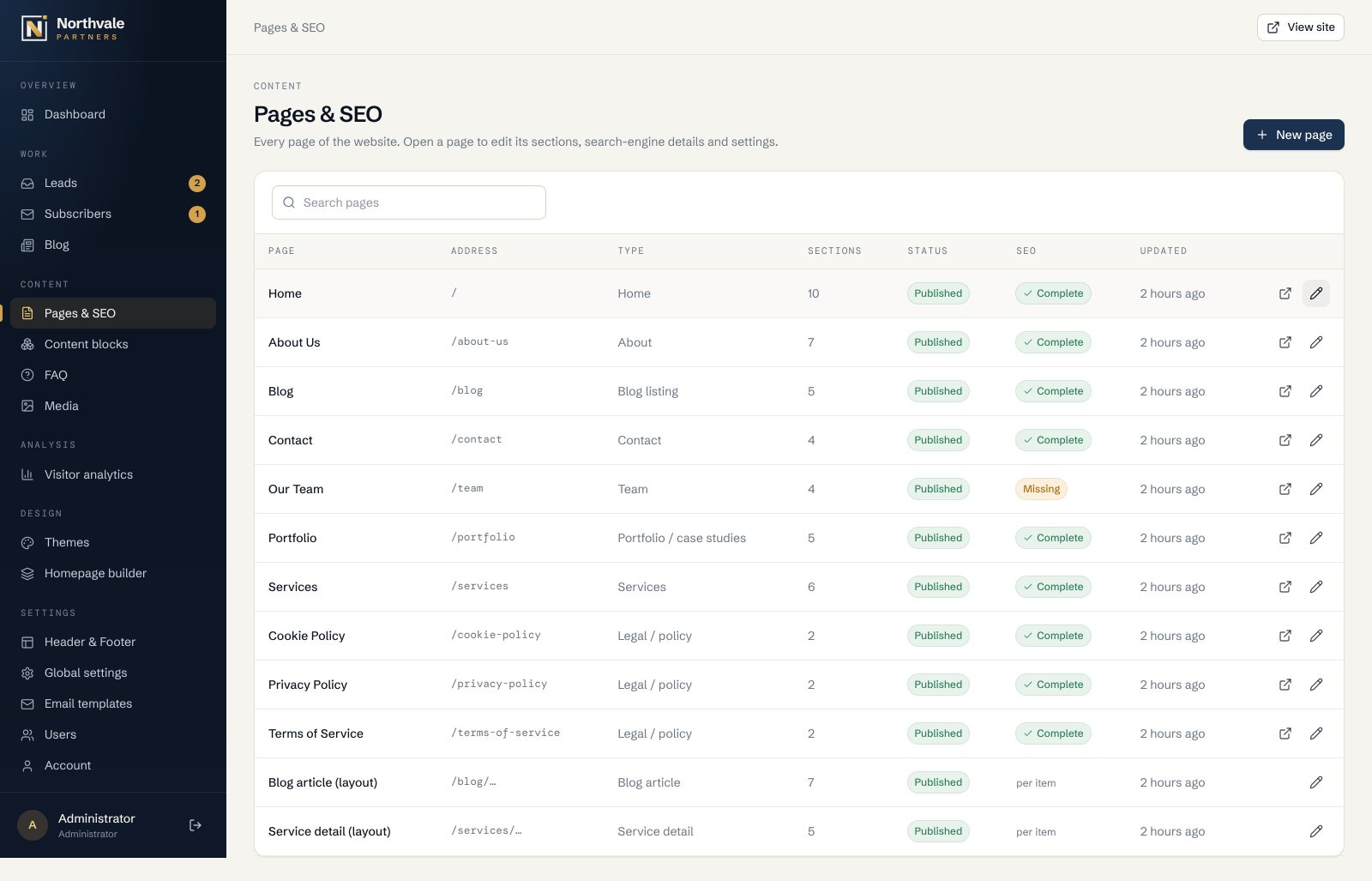
Task: Open Global settings sidebar item
Action: coord(113,673)
